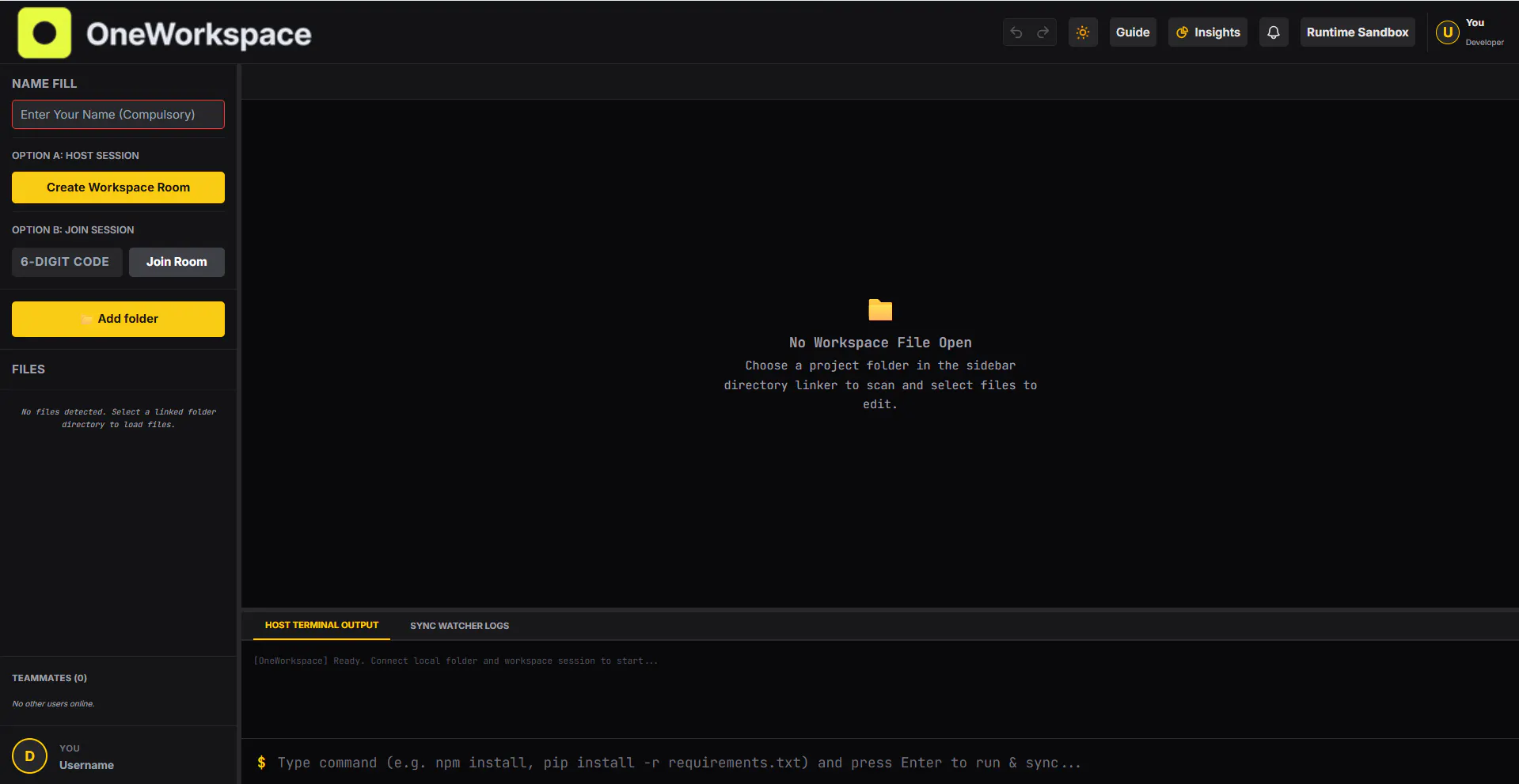Click the 'No other users online' text
Image resolution: width=1519 pixels, height=784 pixels.
tap(53, 704)
